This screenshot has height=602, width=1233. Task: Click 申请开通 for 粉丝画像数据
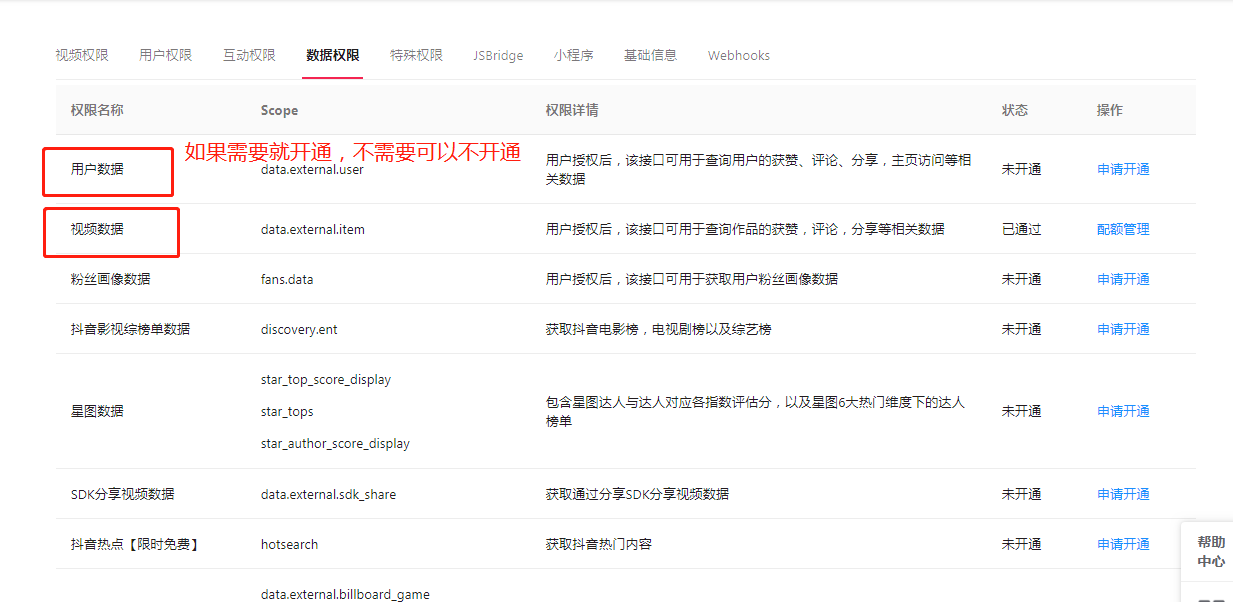pyautogui.click(x=1123, y=279)
